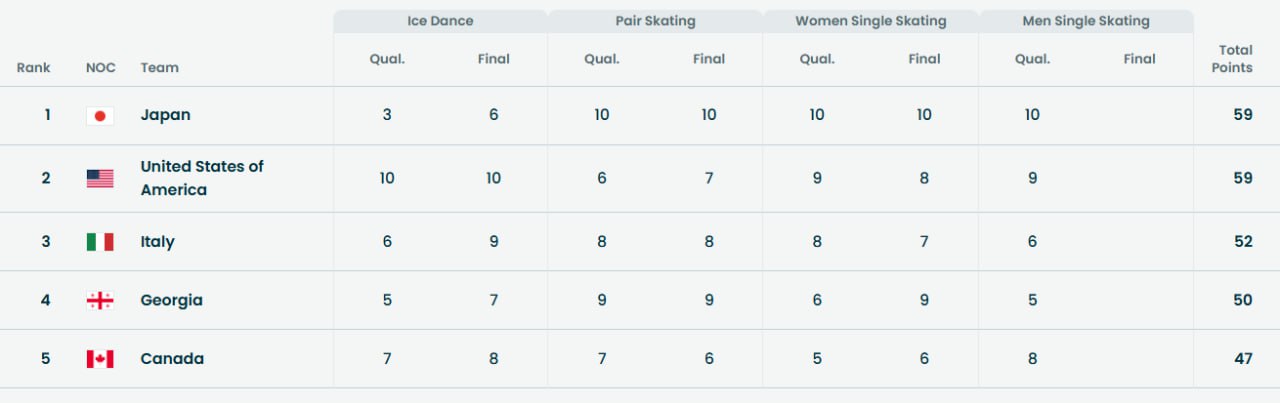This screenshot has width=1280, height=403.
Task: Sort by the Rank column header
Action: point(33,68)
